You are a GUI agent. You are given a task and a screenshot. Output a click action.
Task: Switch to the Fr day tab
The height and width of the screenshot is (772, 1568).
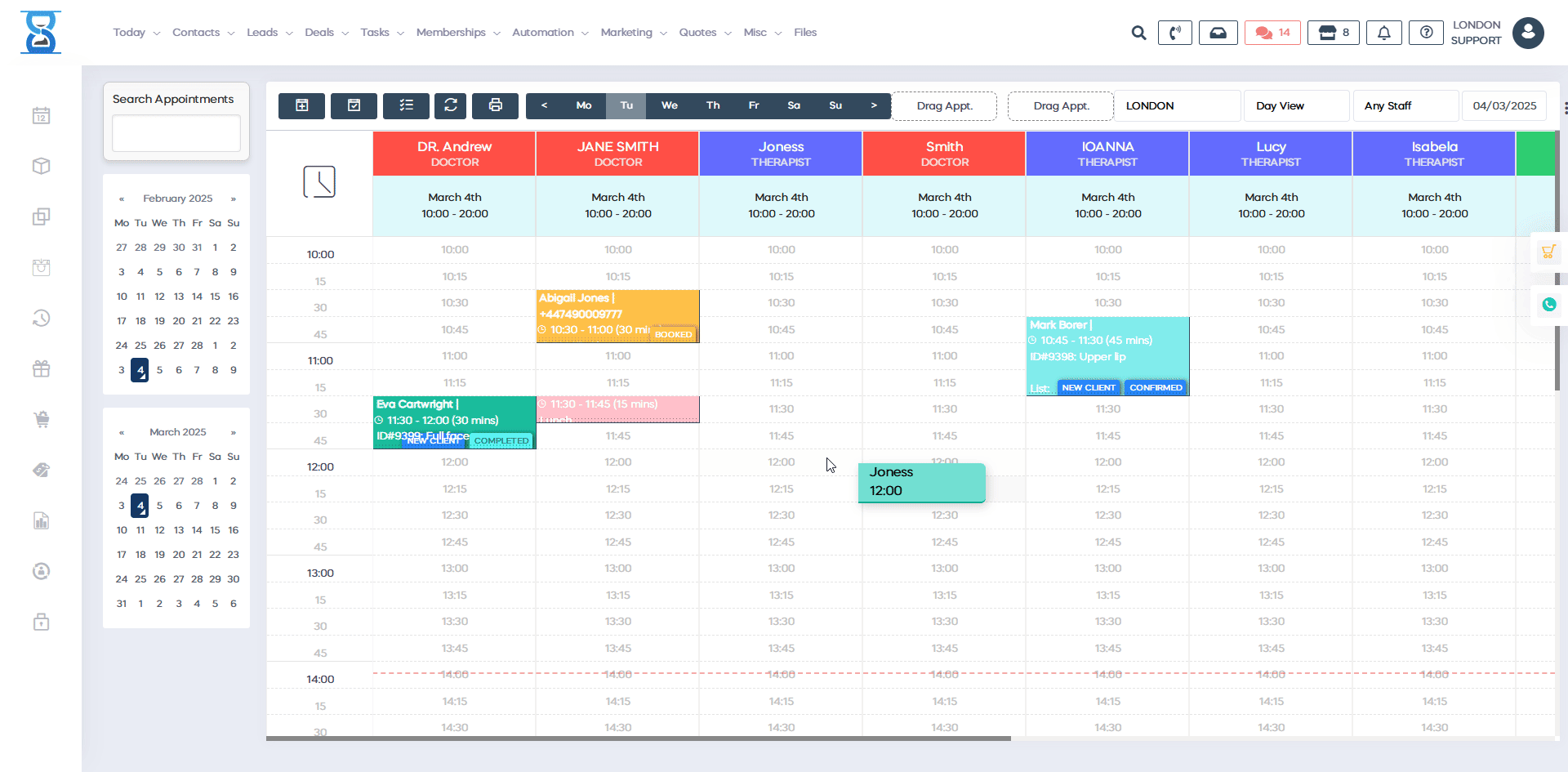tap(753, 105)
